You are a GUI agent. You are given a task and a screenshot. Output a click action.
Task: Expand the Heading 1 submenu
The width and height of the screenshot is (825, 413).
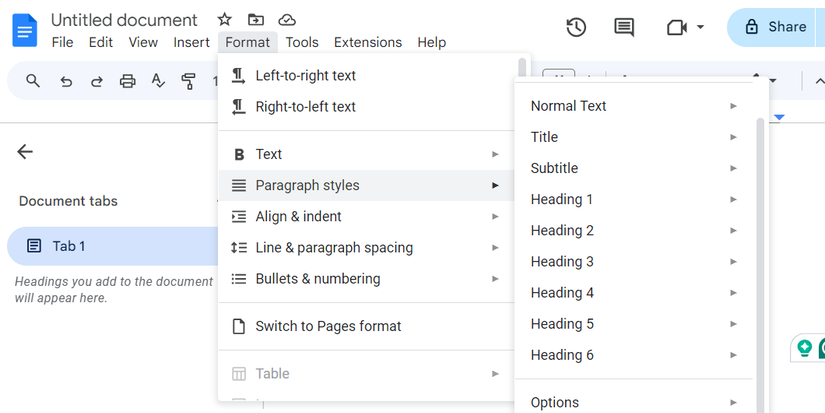733,199
